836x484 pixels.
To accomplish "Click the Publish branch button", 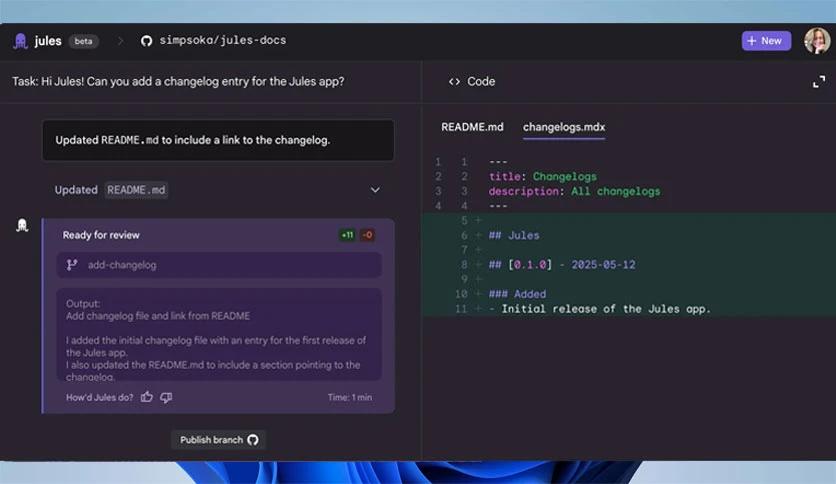I will [219, 440].
